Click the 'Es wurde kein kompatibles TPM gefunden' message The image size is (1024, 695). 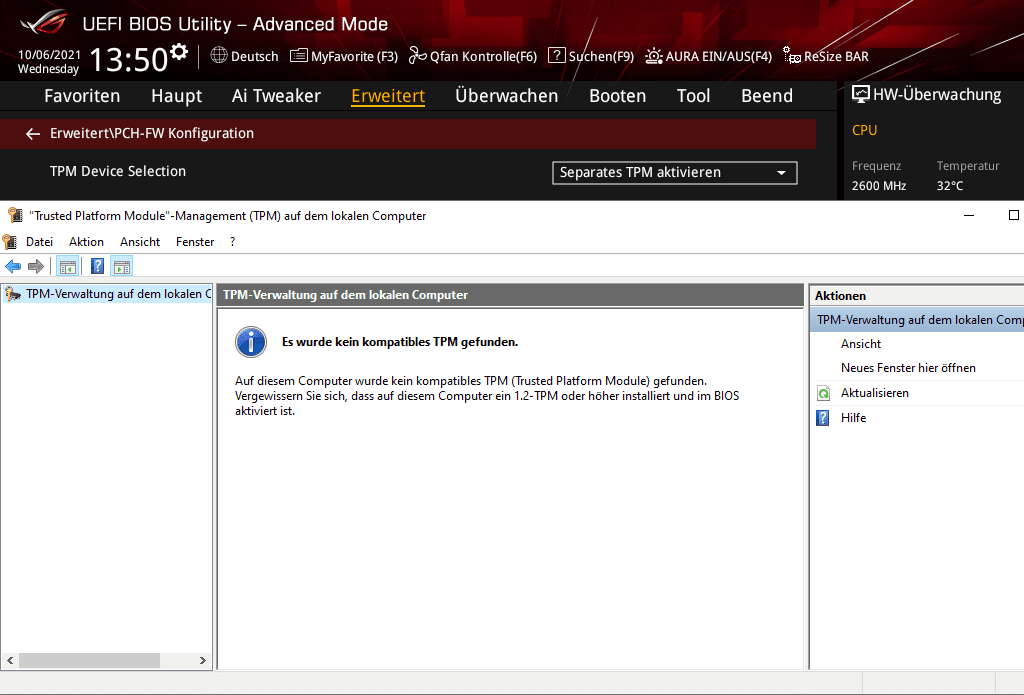tap(400, 342)
